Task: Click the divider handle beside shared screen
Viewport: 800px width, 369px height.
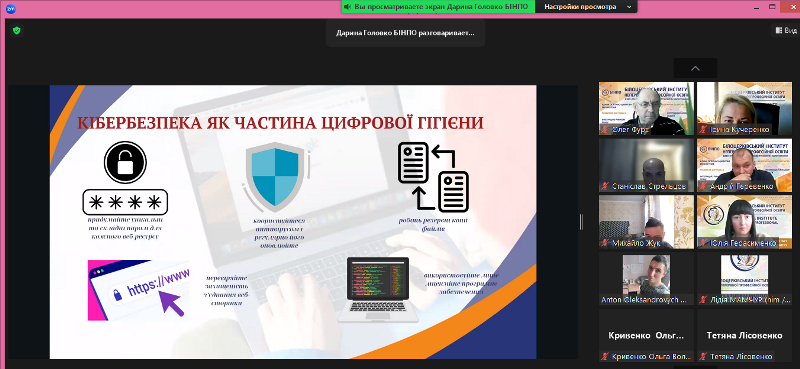Action: point(581,222)
